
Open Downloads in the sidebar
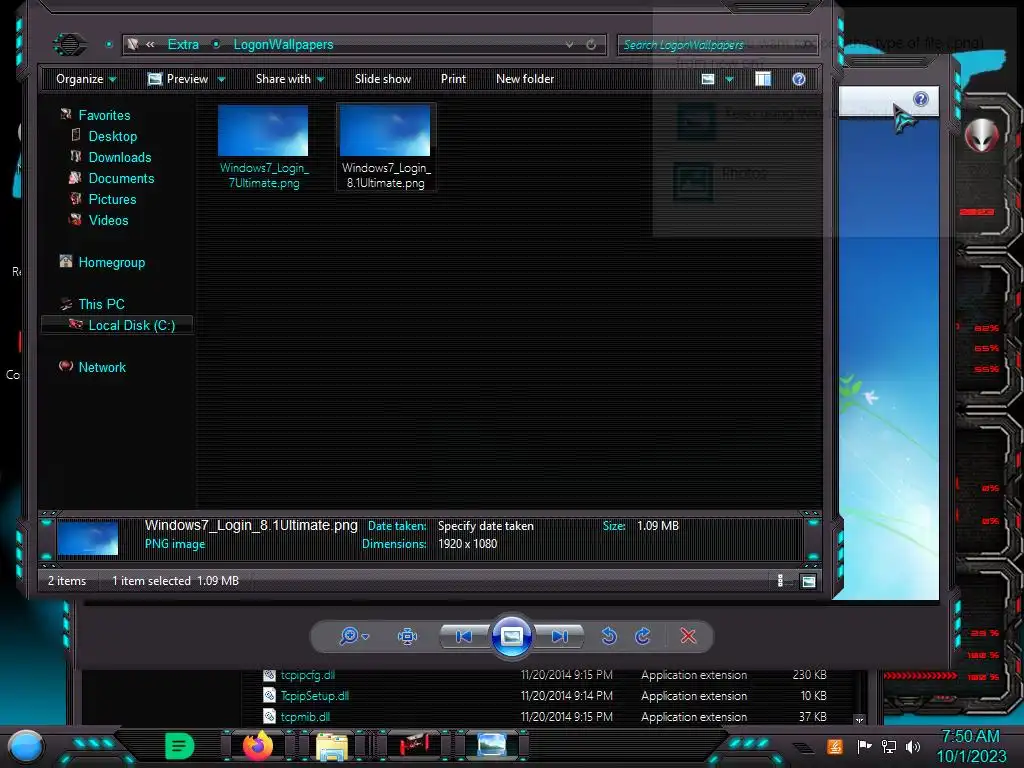pos(120,157)
